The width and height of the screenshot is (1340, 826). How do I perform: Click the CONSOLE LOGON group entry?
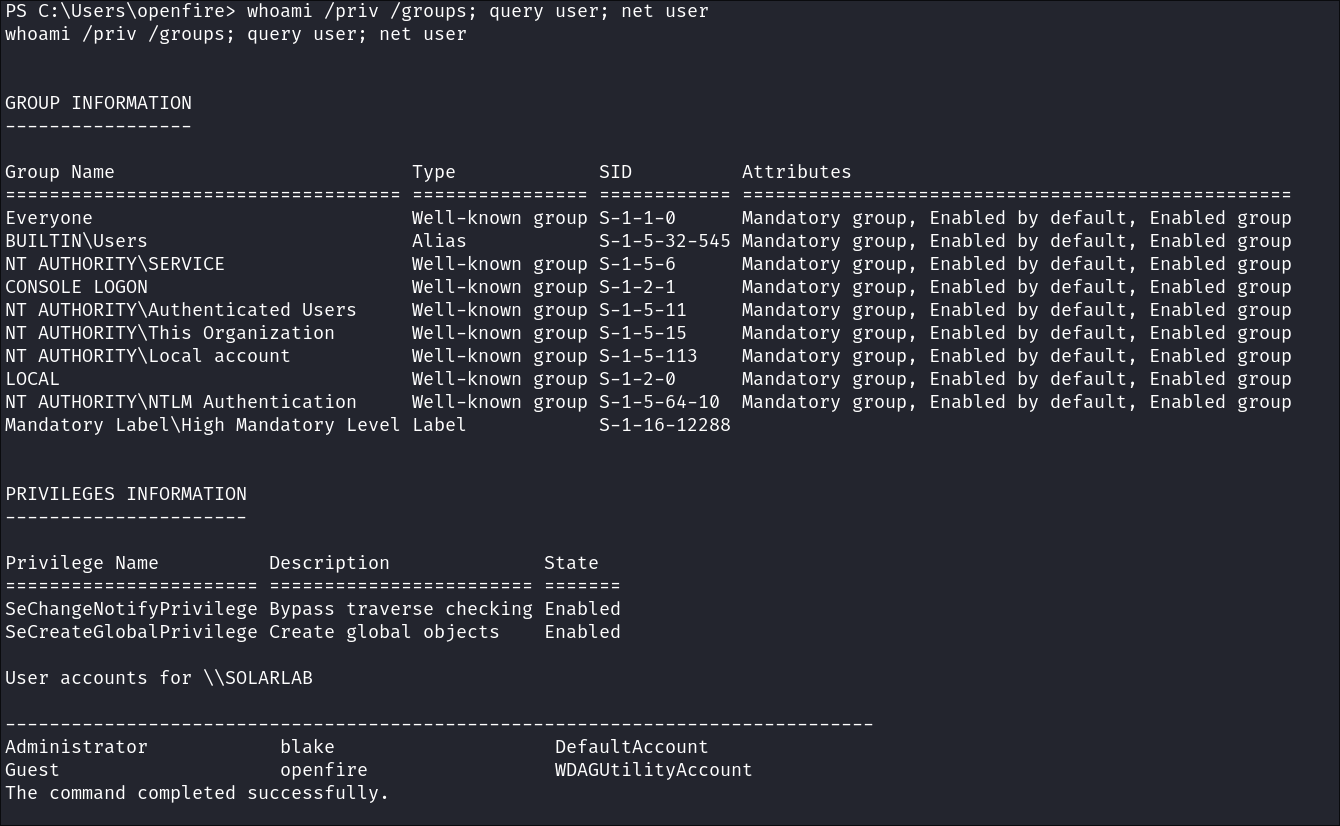tap(76, 287)
